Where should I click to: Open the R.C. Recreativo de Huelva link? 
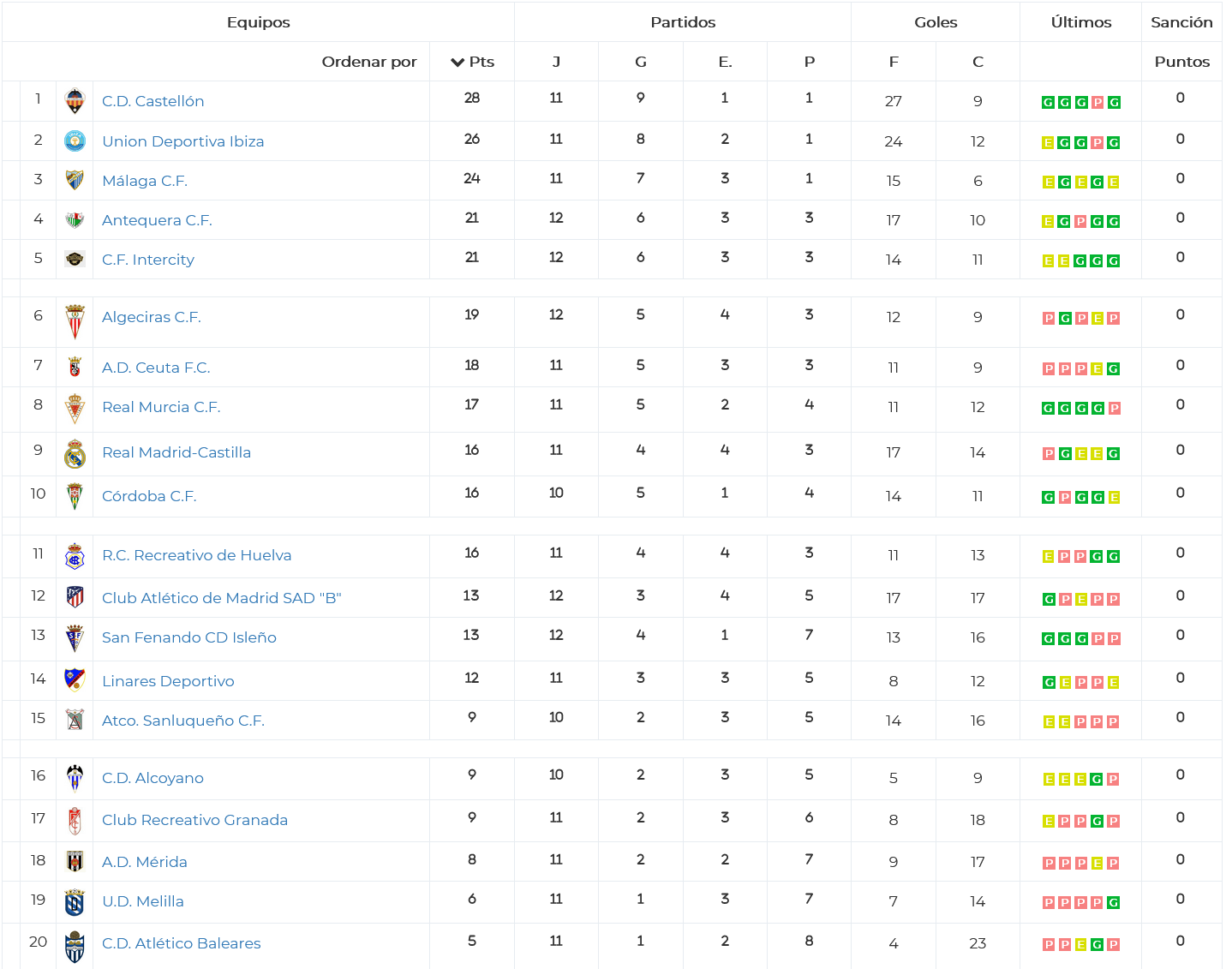[196, 555]
